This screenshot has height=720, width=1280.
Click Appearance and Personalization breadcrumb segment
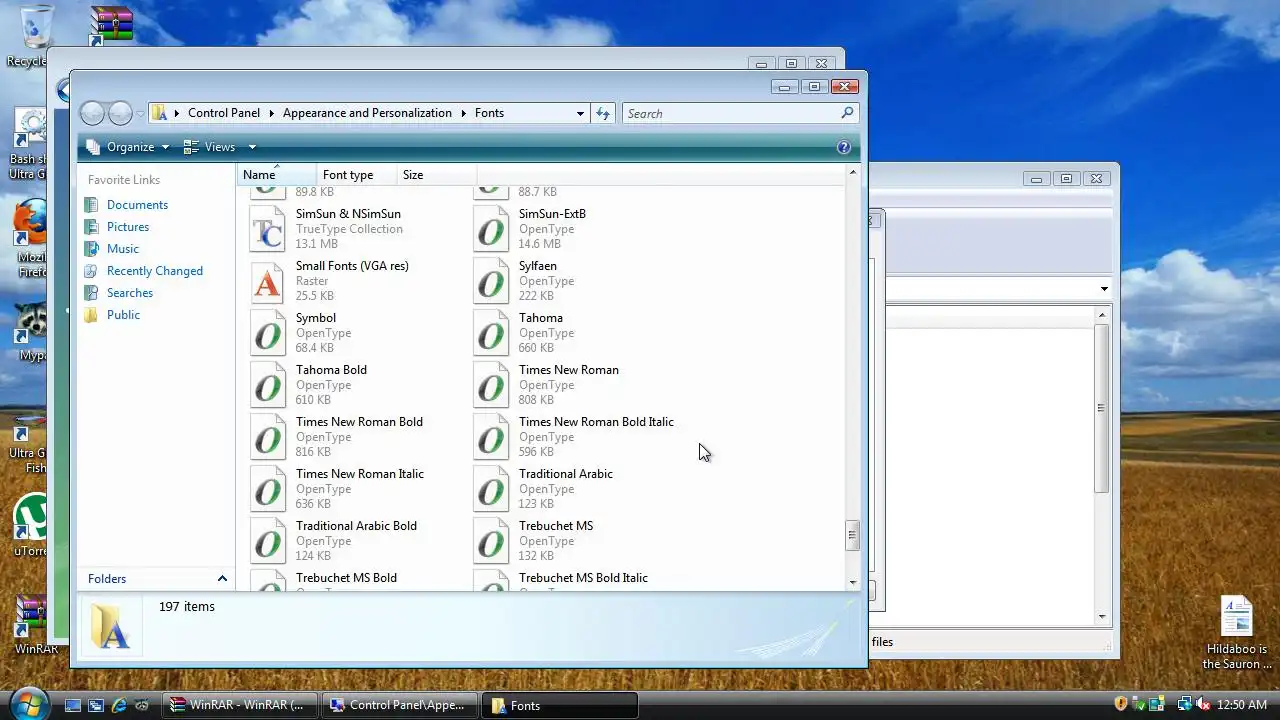[367, 113]
